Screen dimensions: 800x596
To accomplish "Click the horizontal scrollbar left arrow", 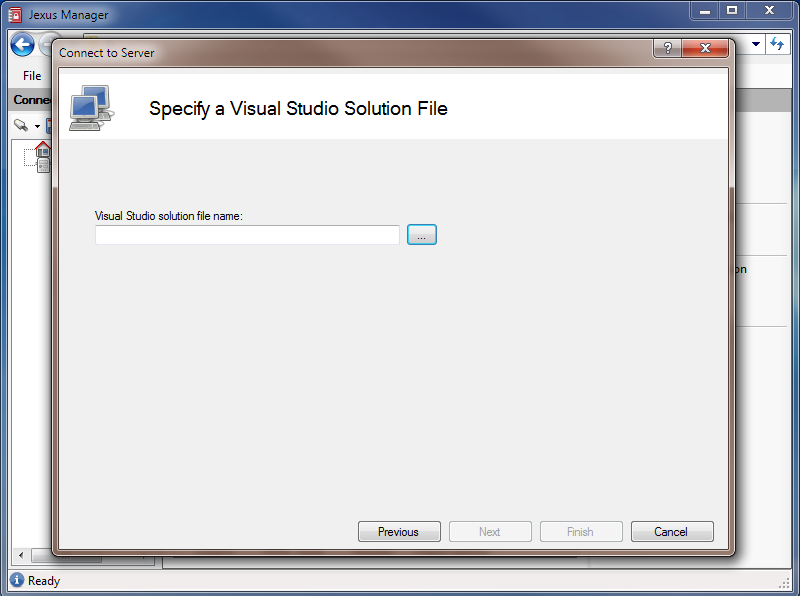I will pos(20,555).
